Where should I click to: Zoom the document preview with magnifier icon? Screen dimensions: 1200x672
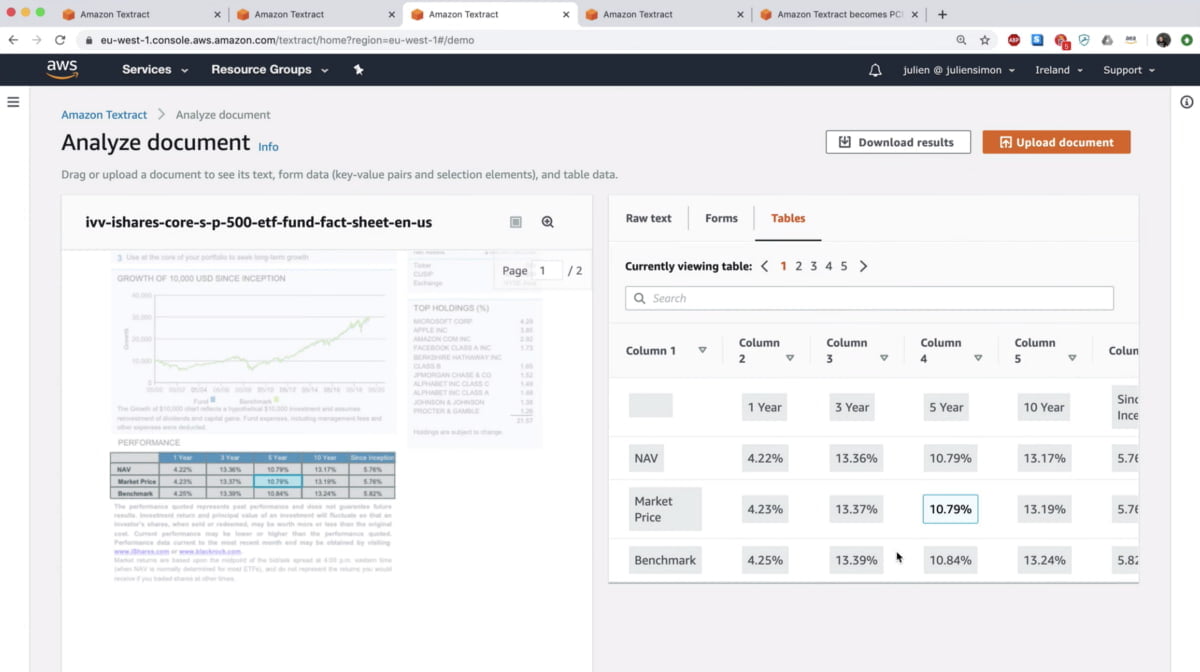(548, 222)
